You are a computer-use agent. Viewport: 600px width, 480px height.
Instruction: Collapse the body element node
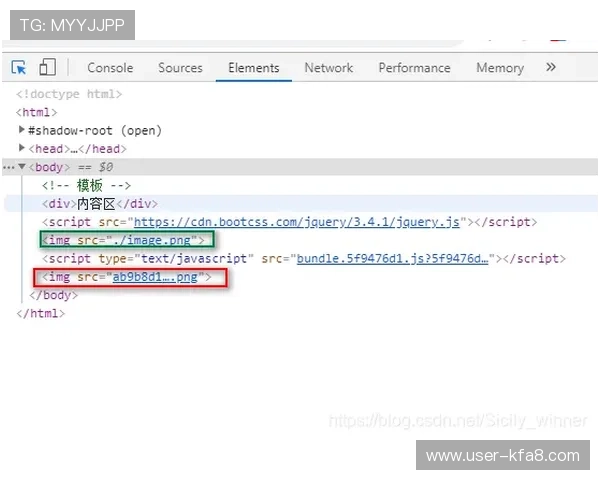pos(22,167)
